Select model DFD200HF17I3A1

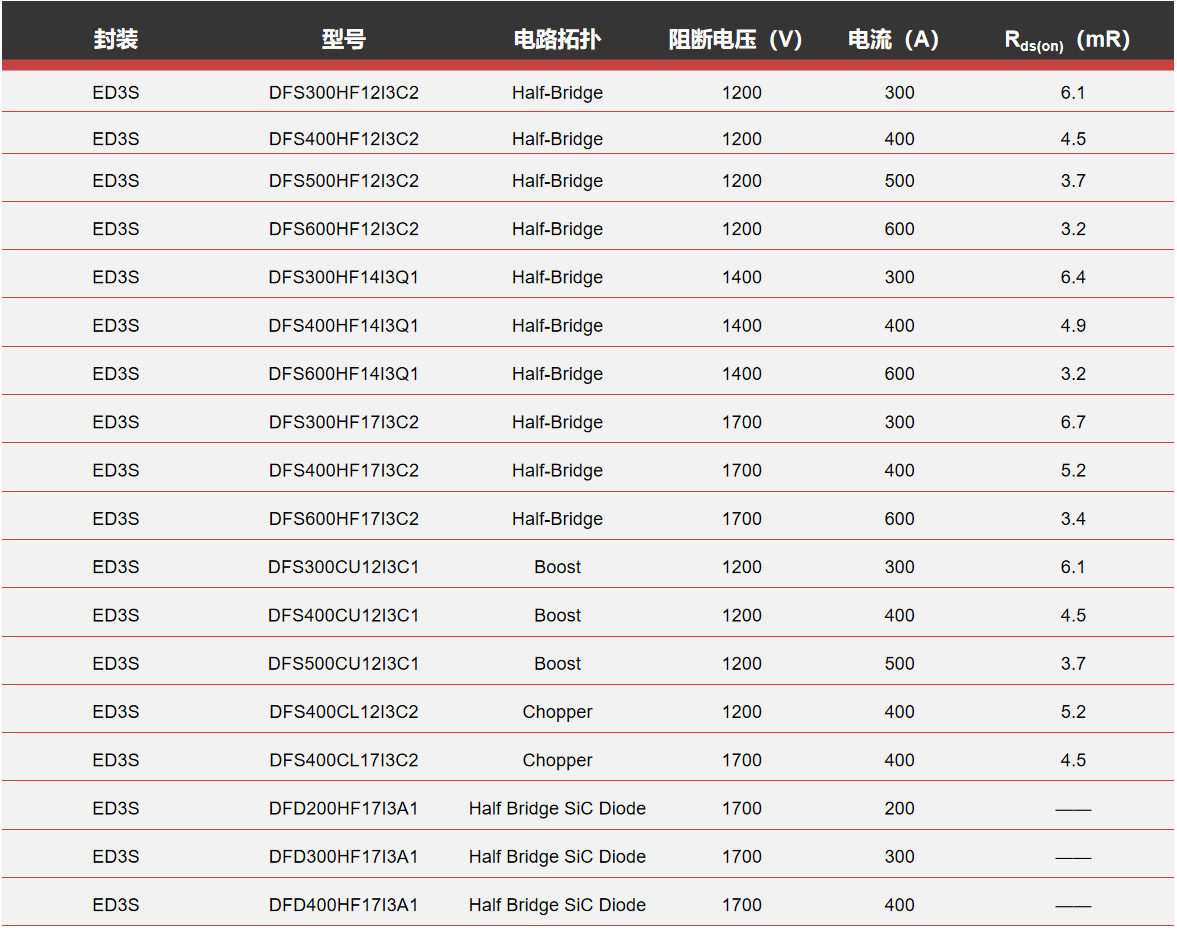344,808
